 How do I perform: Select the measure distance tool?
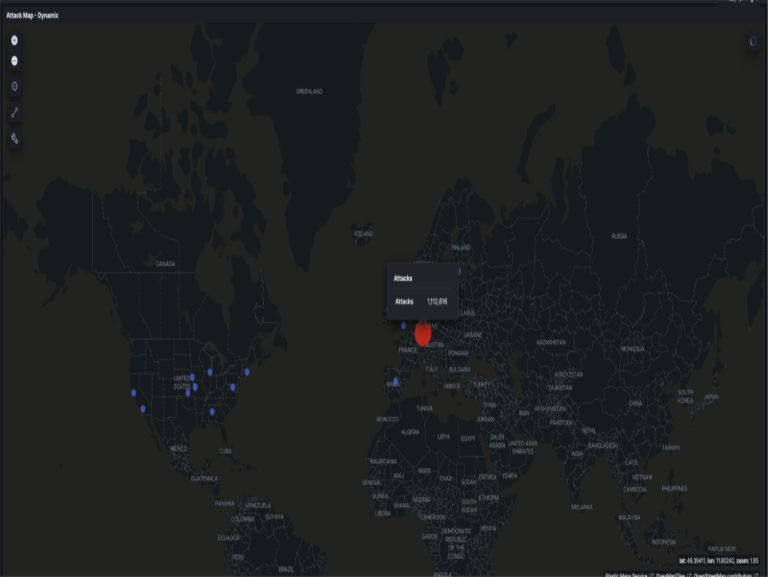point(15,113)
